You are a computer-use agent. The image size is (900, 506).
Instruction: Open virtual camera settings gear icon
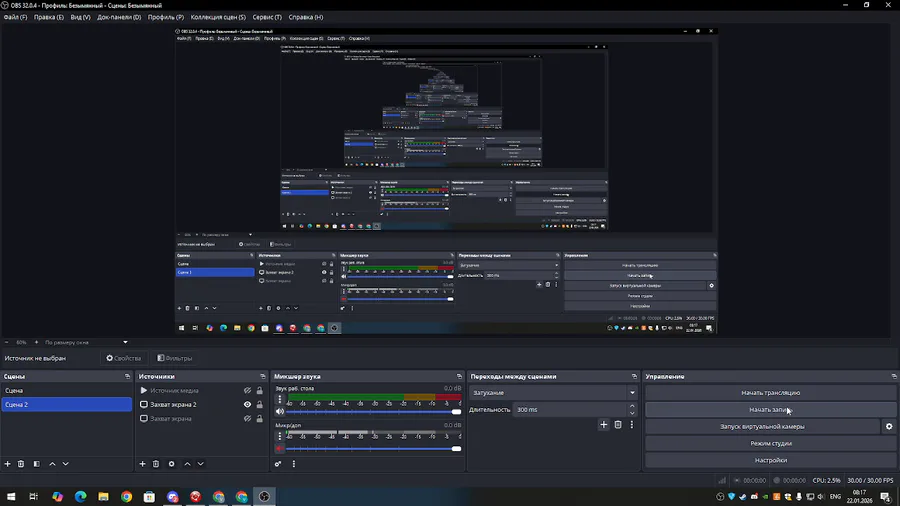pos(889,426)
